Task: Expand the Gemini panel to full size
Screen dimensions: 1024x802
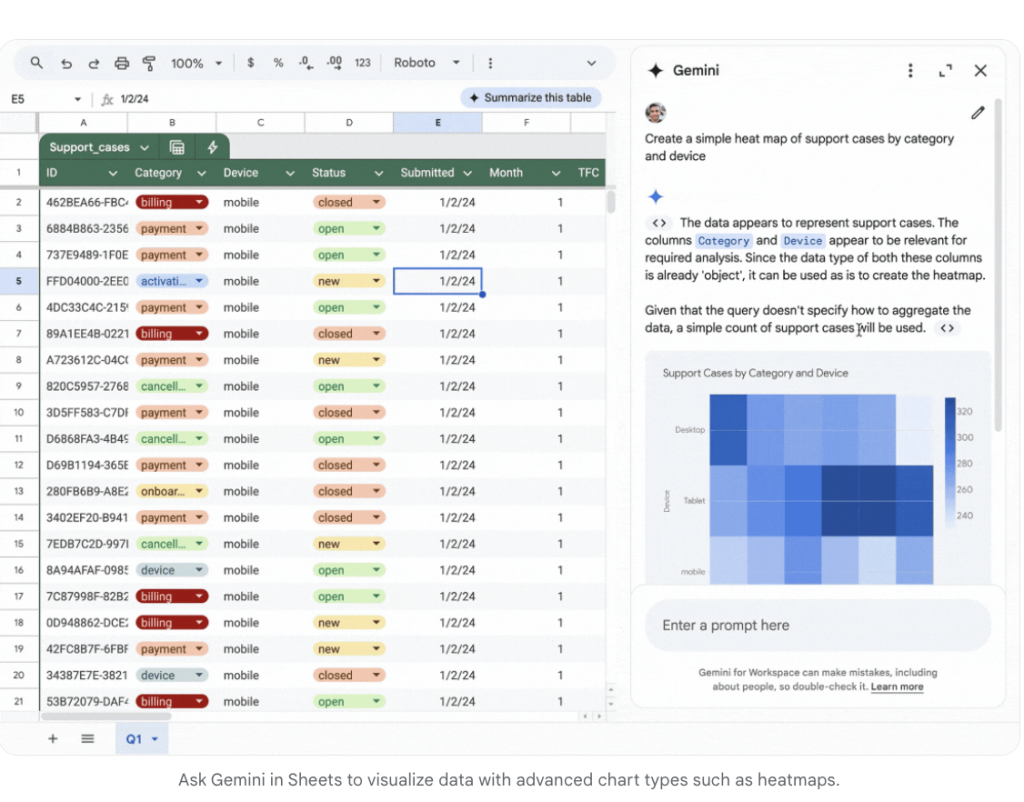Action: (x=945, y=71)
